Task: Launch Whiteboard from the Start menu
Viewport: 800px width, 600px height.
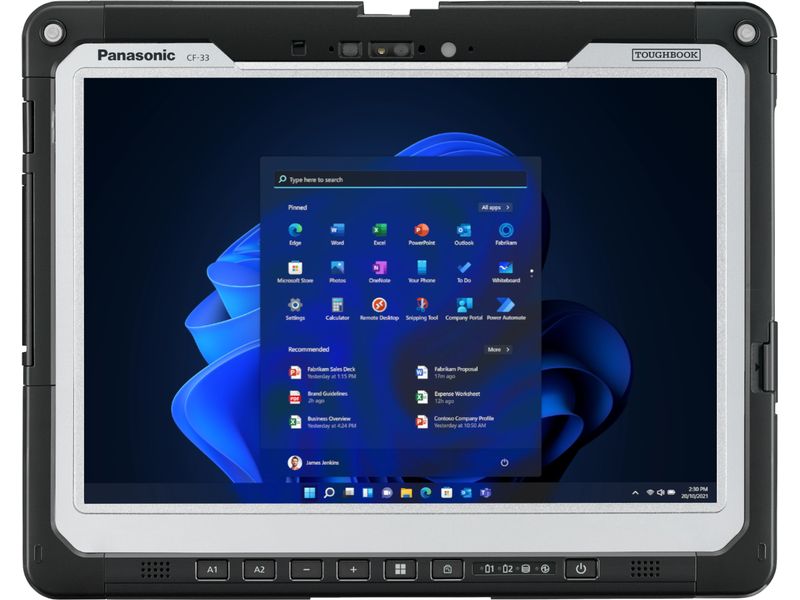Action: point(505,270)
